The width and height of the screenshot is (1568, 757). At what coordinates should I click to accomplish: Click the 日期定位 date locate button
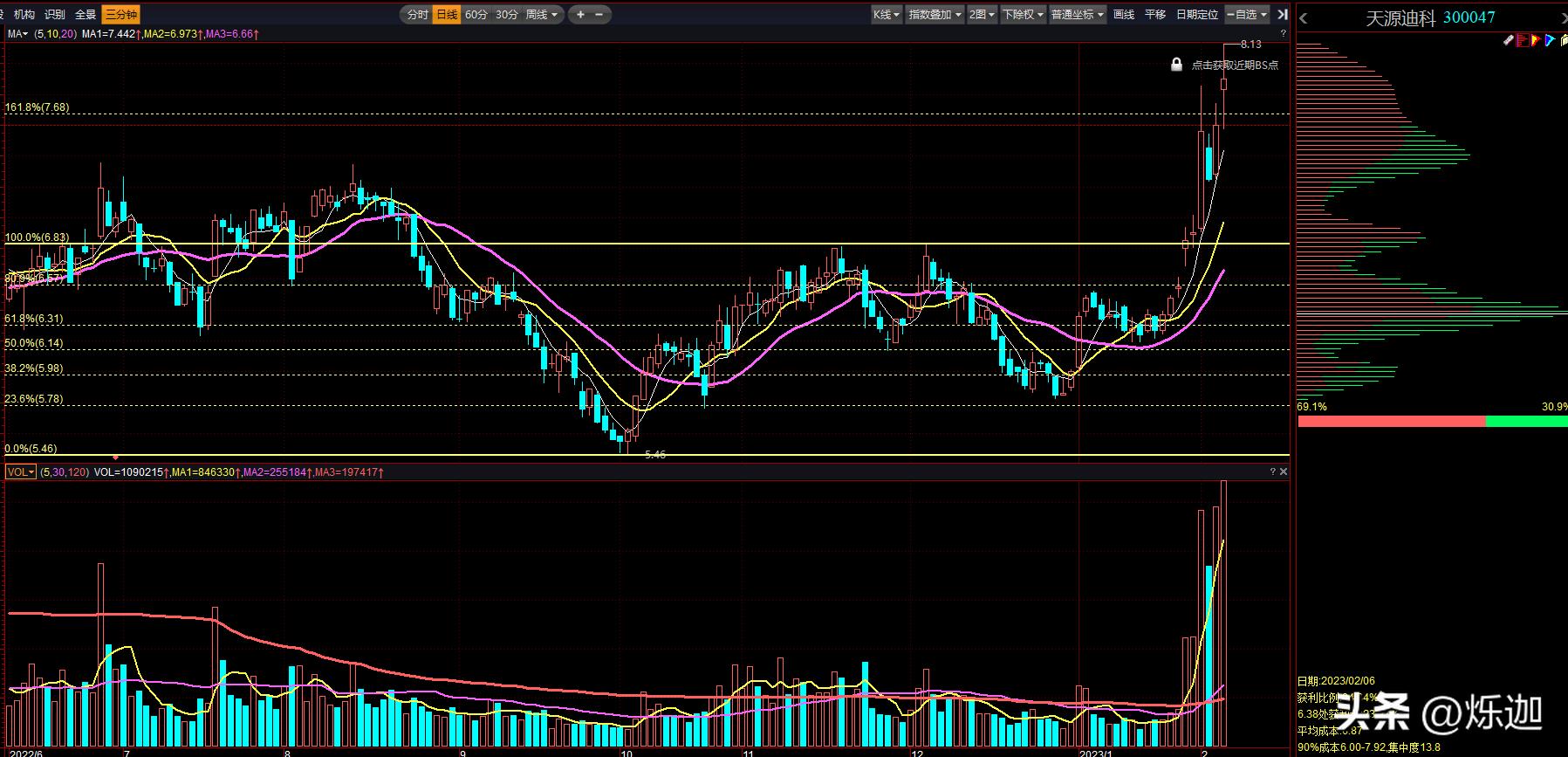pos(1197,14)
